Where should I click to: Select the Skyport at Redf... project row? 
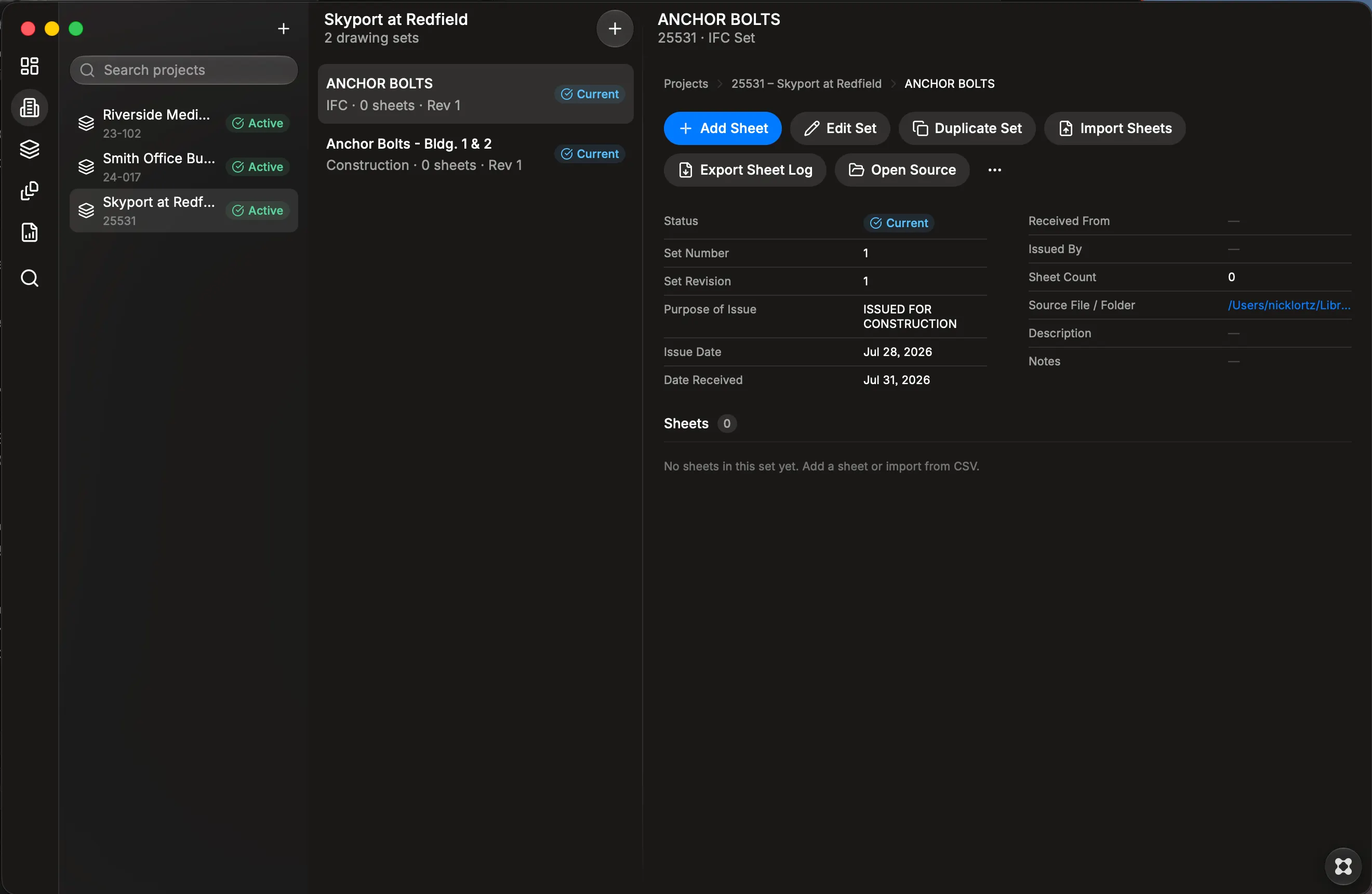click(183, 211)
